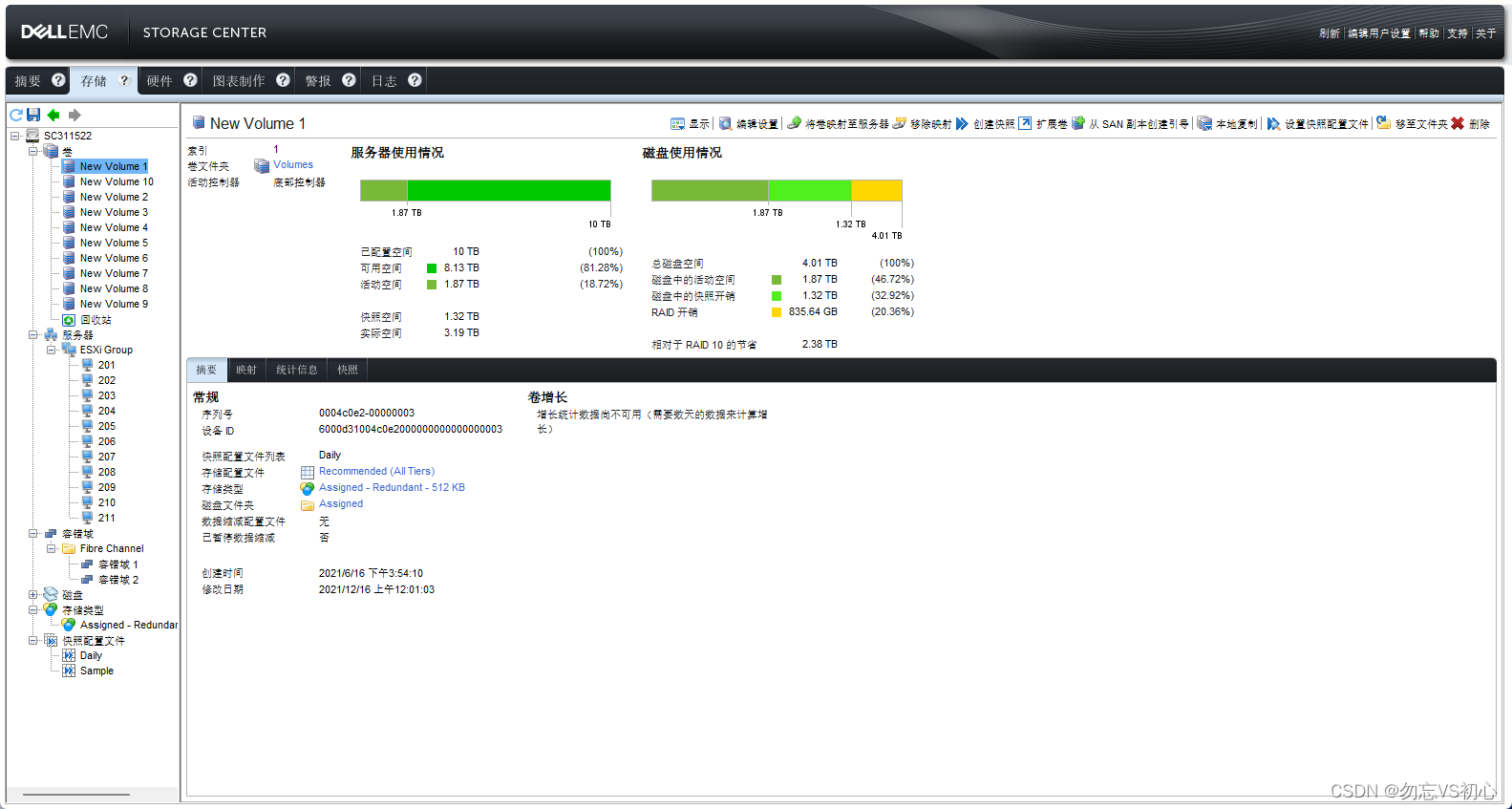Expand the 磁盘 node in the tree
The image size is (1512, 809).
(33, 594)
